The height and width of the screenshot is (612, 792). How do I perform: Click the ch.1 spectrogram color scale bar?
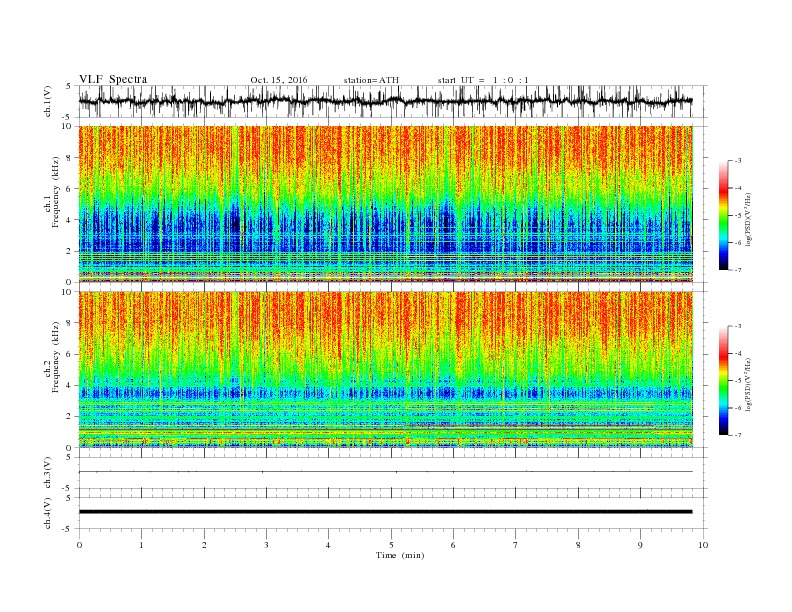[723, 215]
